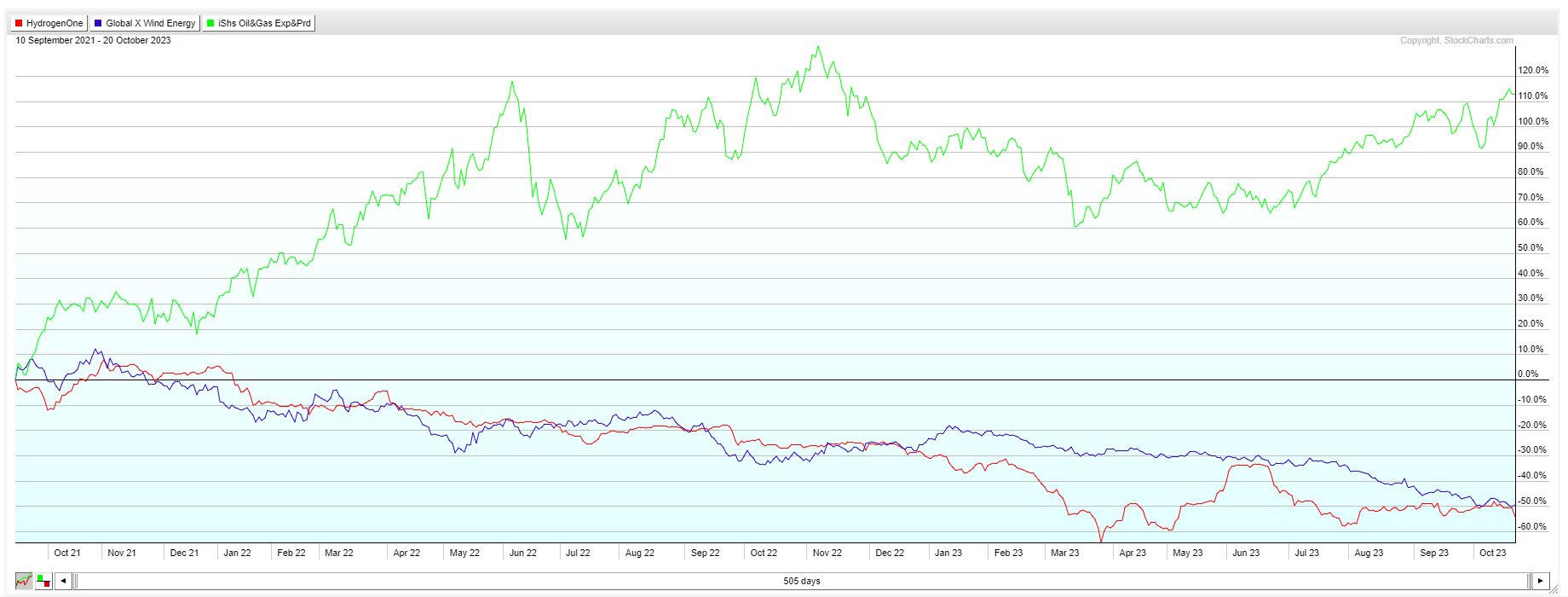Toggle the iShs Oil&Gas Exp&Prd series

click(258, 23)
